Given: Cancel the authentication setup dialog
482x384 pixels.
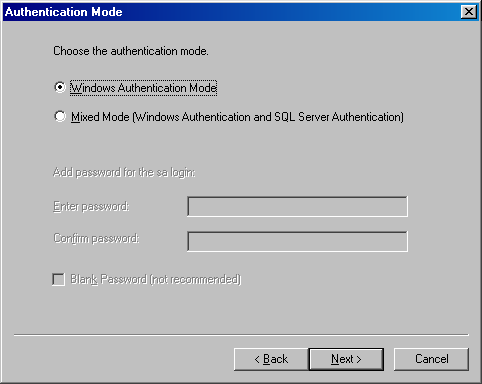Looking at the screenshot, I should pos(431,359).
